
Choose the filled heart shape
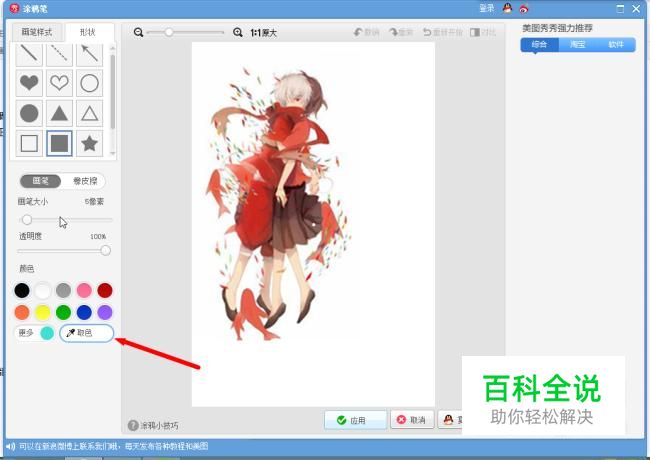(x=29, y=83)
